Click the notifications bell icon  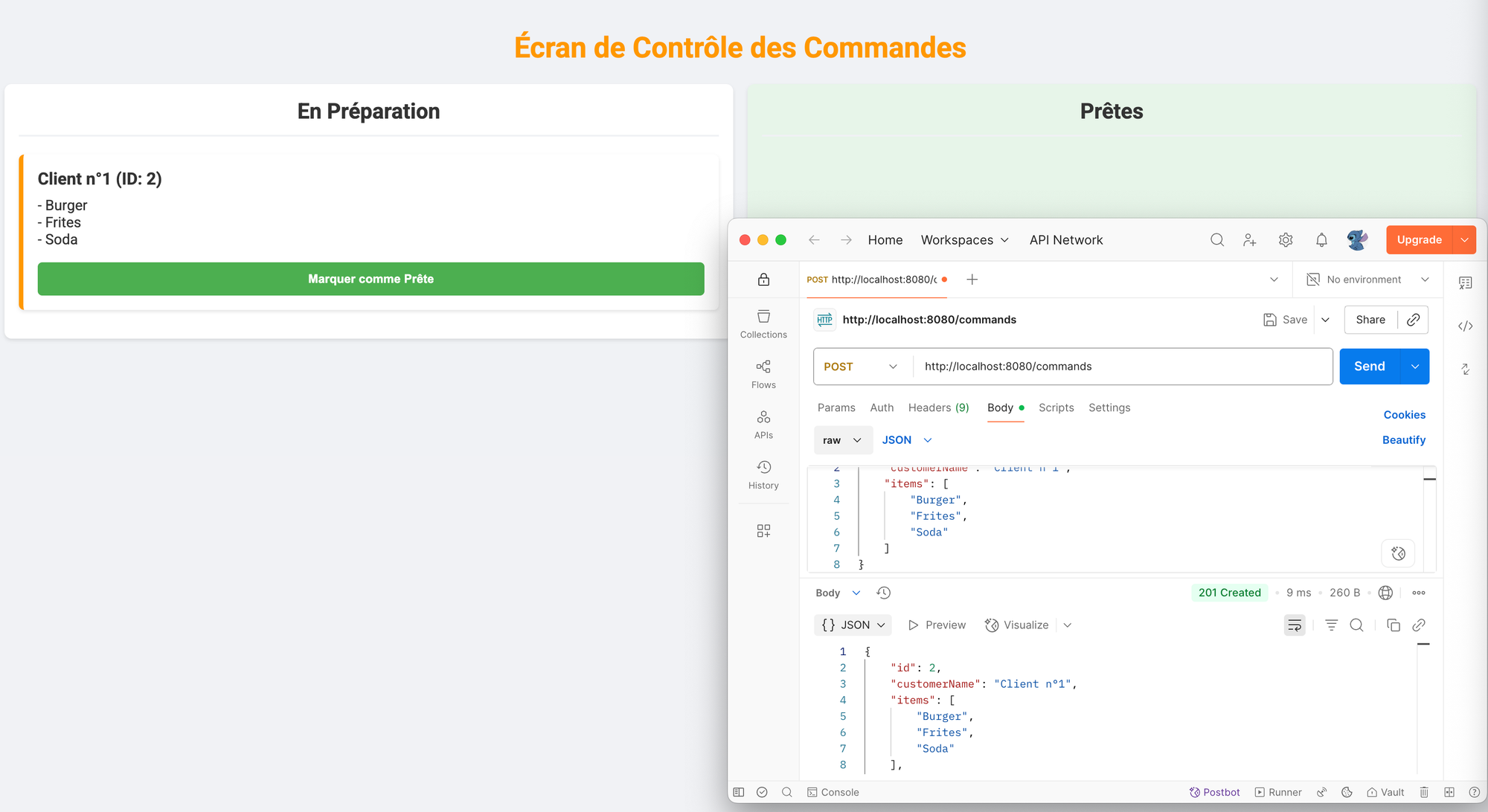click(x=1321, y=240)
